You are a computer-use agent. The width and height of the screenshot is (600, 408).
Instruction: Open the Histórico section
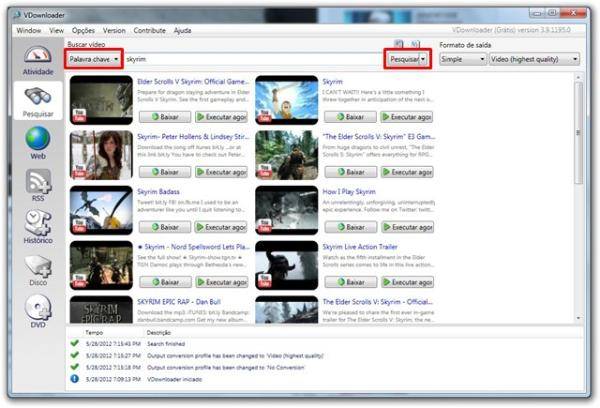(x=38, y=228)
